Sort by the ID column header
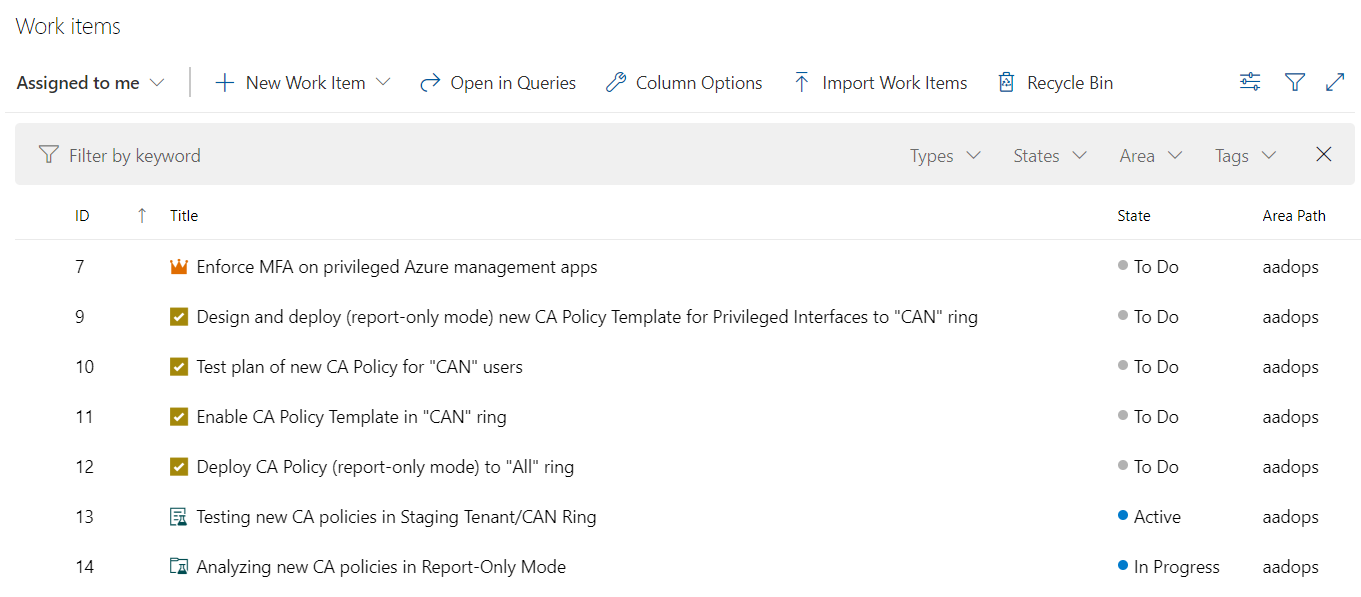Image resolution: width=1361 pixels, height=597 pixels. click(82, 216)
